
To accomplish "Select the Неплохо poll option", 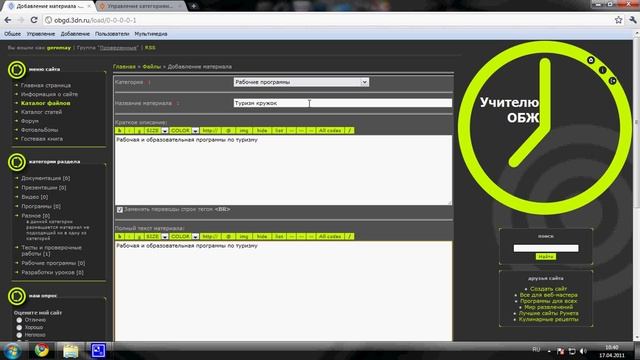I will 19,335.
